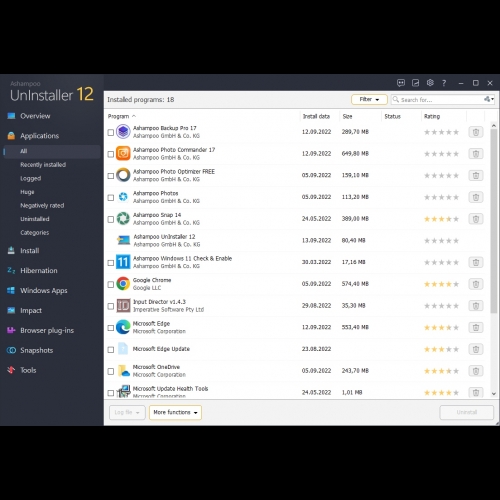Click the Google Chrome program icon
The height and width of the screenshot is (500, 500).
123,284
